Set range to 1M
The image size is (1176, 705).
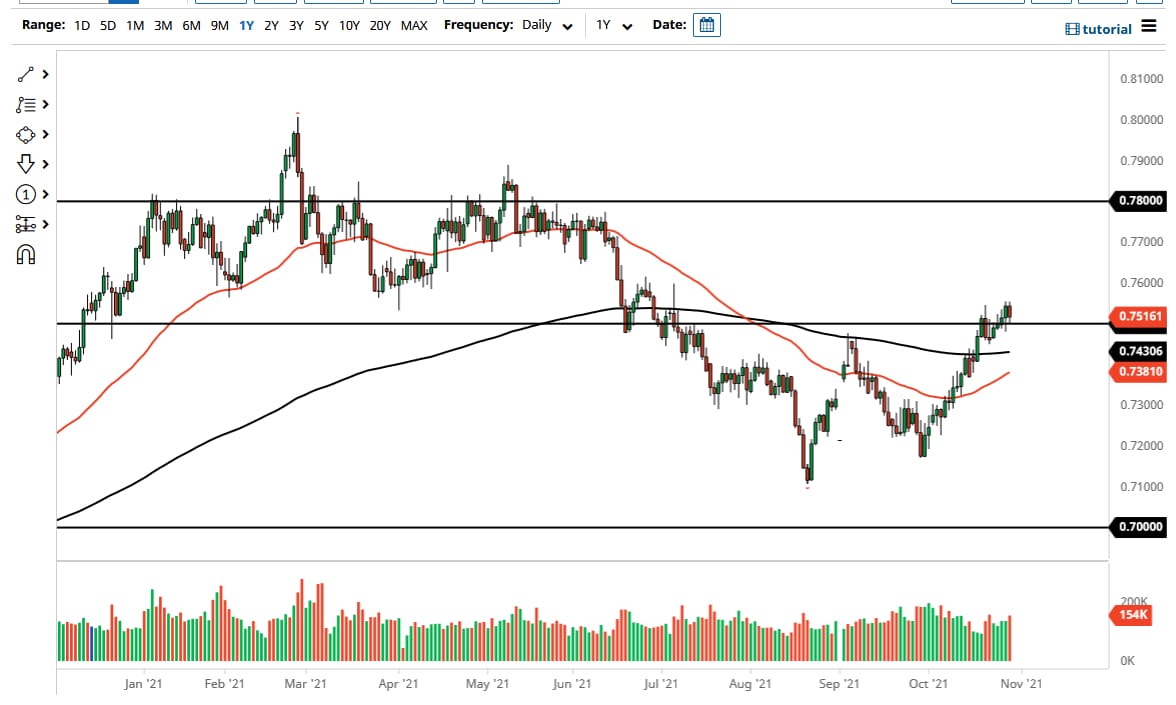click(135, 26)
